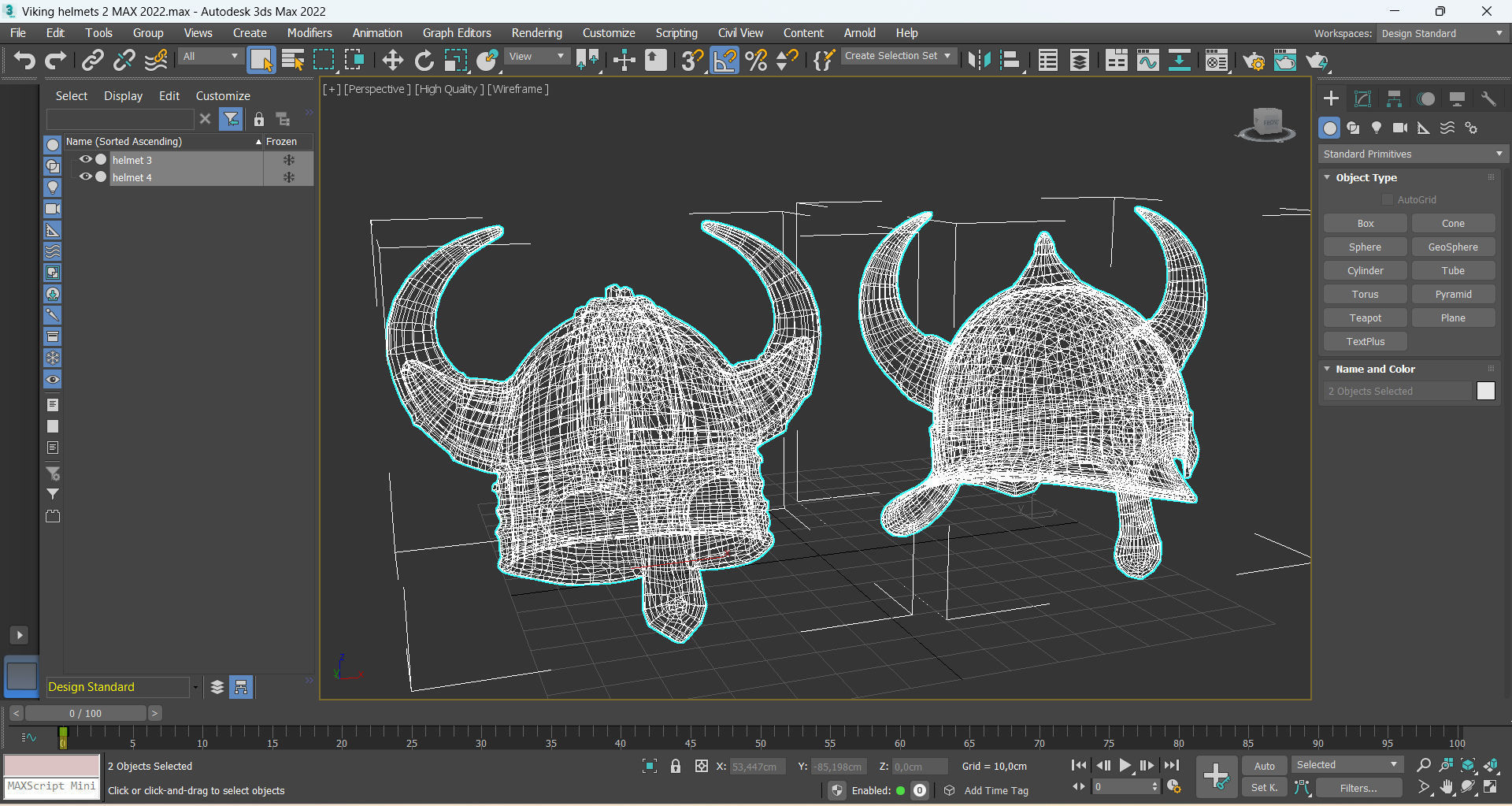Click the Play Animation button

pos(1125,765)
